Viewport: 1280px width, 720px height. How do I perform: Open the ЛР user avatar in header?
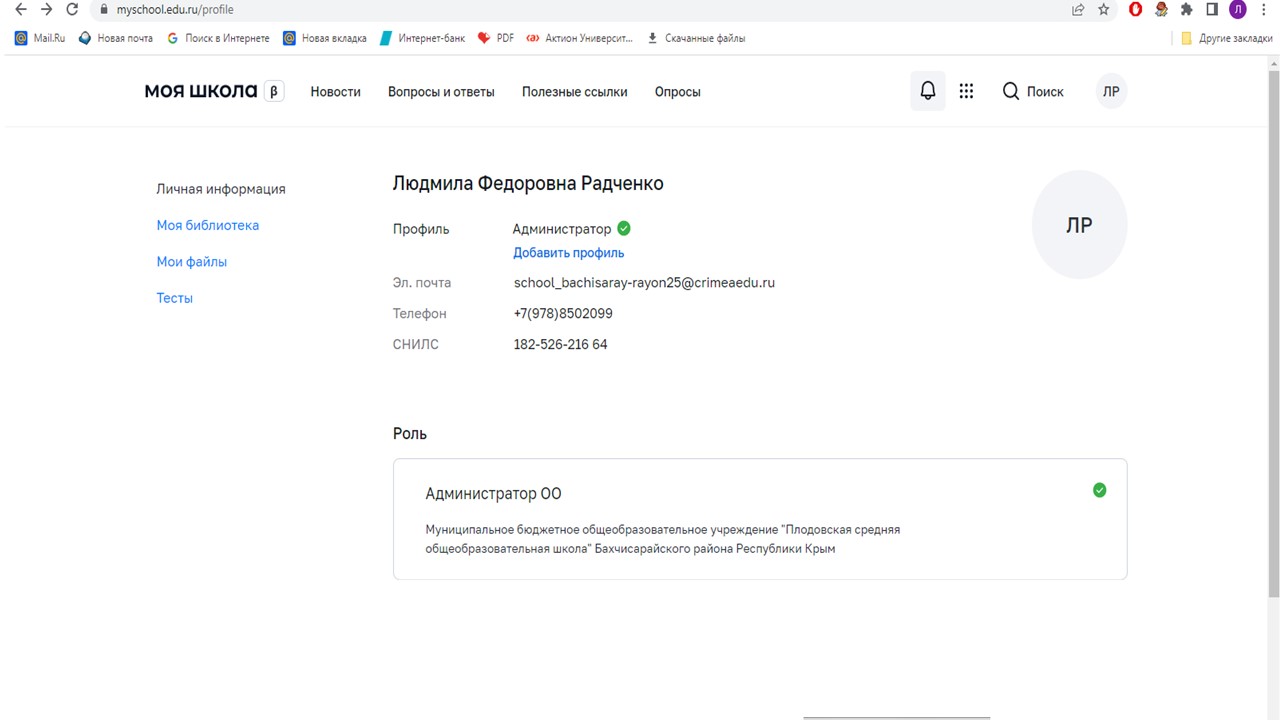pos(1111,91)
